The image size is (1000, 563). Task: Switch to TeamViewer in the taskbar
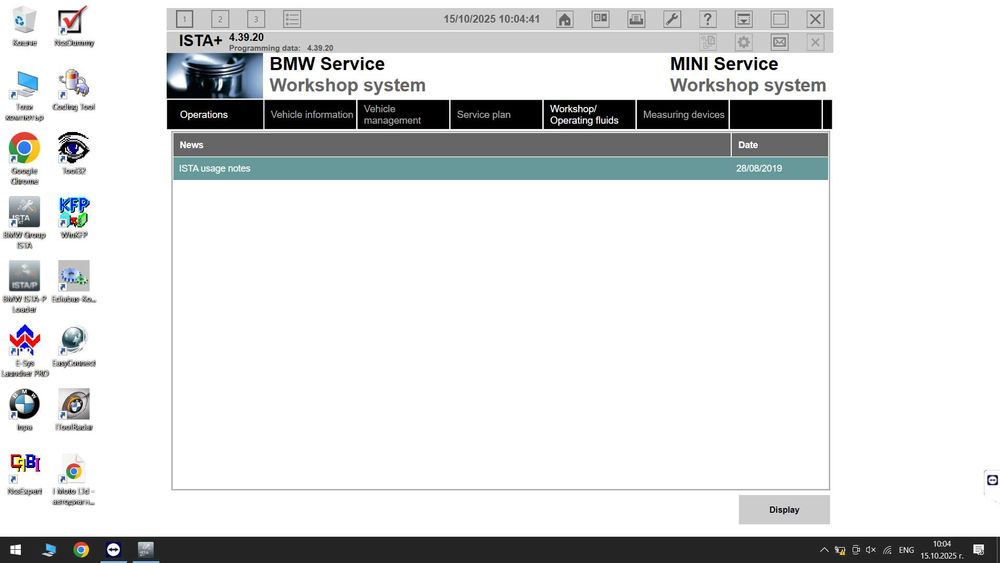[114, 550]
